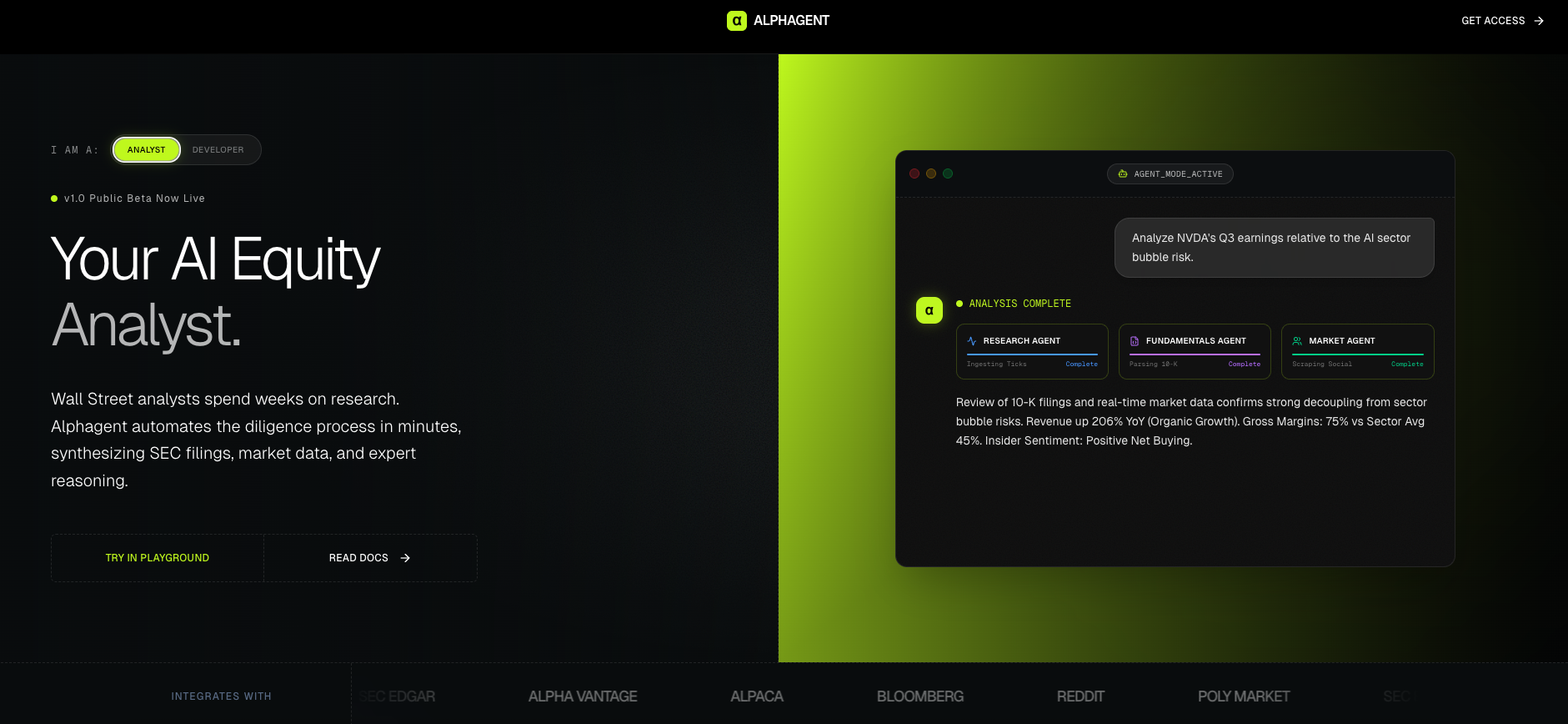Click the Parsing 10-K status text

click(x=1154, y=365)
